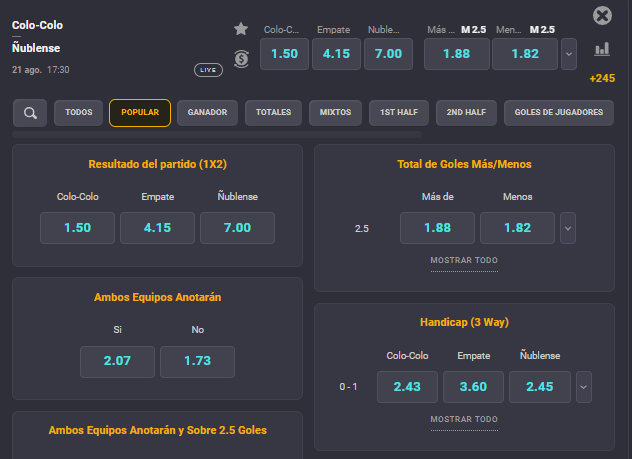The width and height of the screenshot is (632, 459).
Task: Click MOSTRAR TODO under Total de Goles
Action: point(464,261)
